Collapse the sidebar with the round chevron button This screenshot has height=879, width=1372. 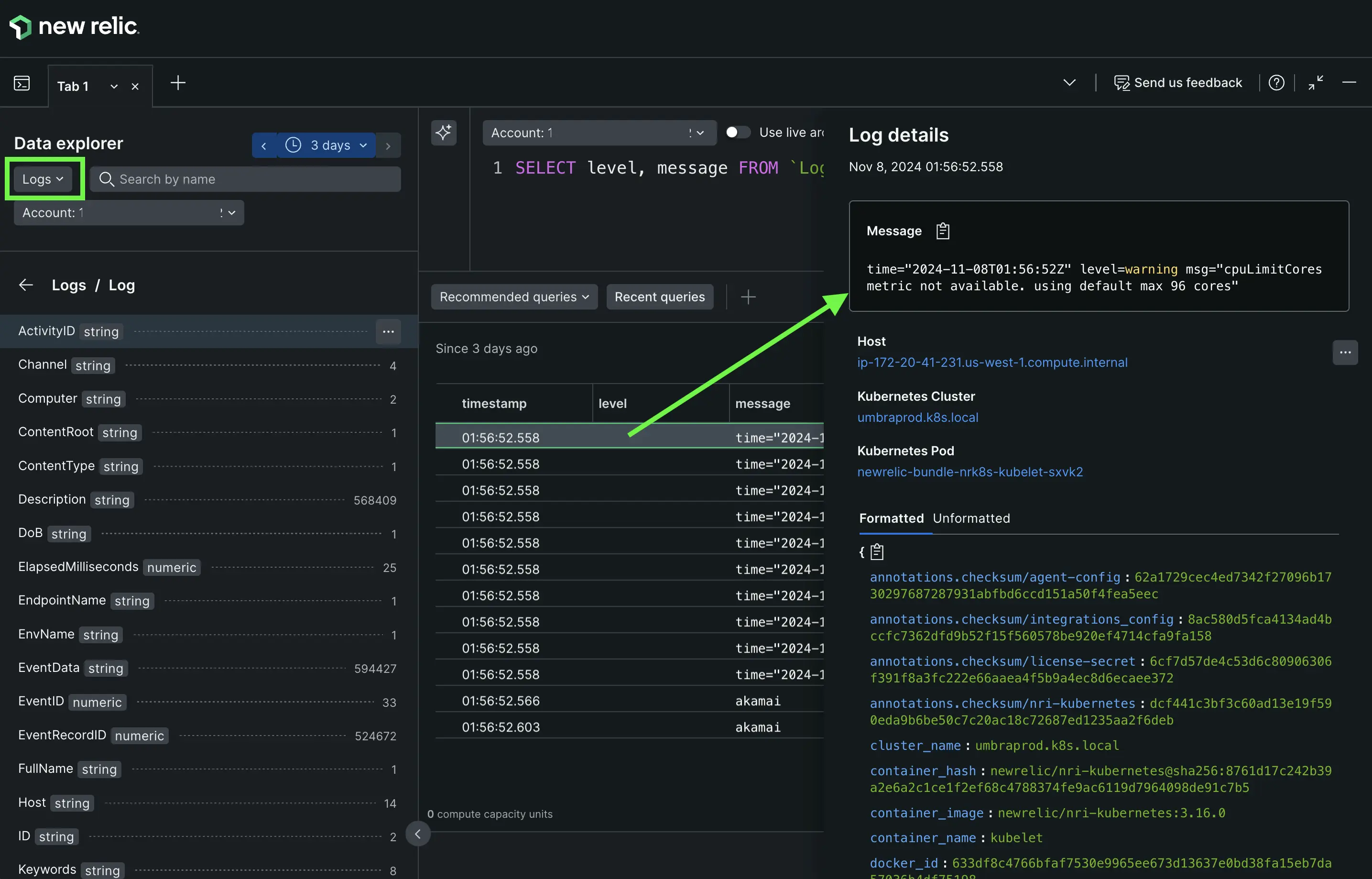coord(418,834)
